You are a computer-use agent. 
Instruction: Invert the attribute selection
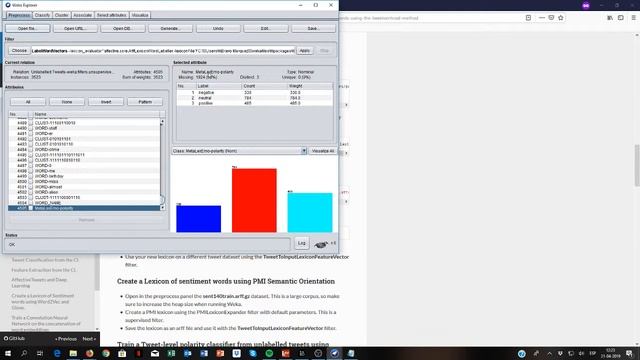[106, 102]
